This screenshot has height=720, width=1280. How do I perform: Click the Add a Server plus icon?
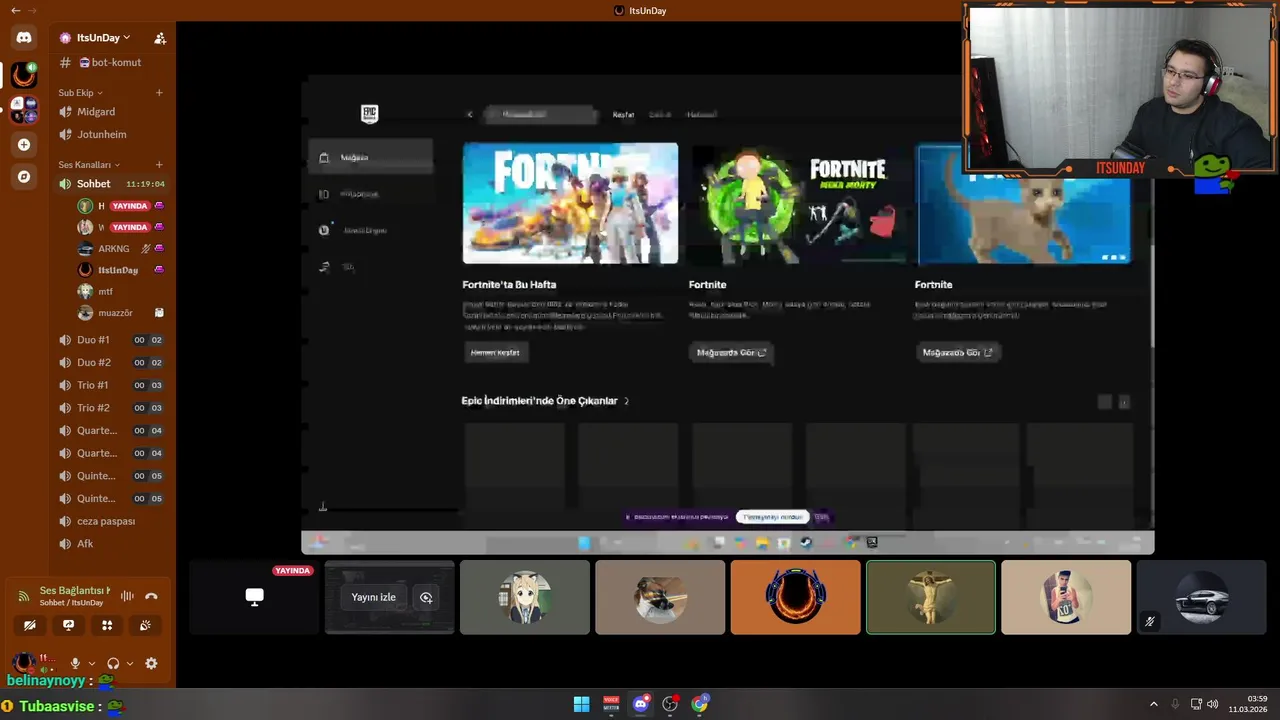click(24, 145)
